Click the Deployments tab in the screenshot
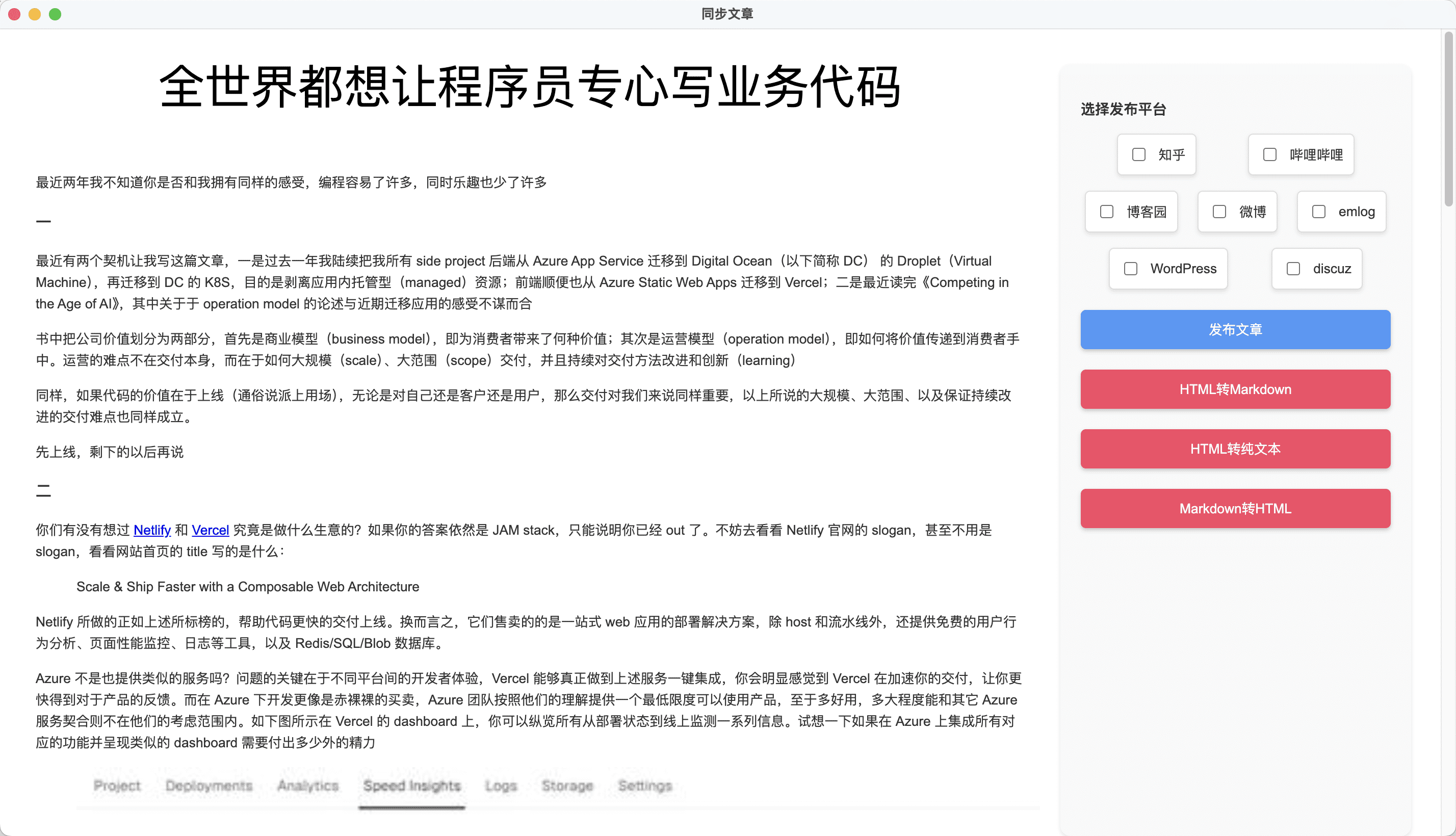Viewport: 1456px width, 836px height. [x=209, y=786]
